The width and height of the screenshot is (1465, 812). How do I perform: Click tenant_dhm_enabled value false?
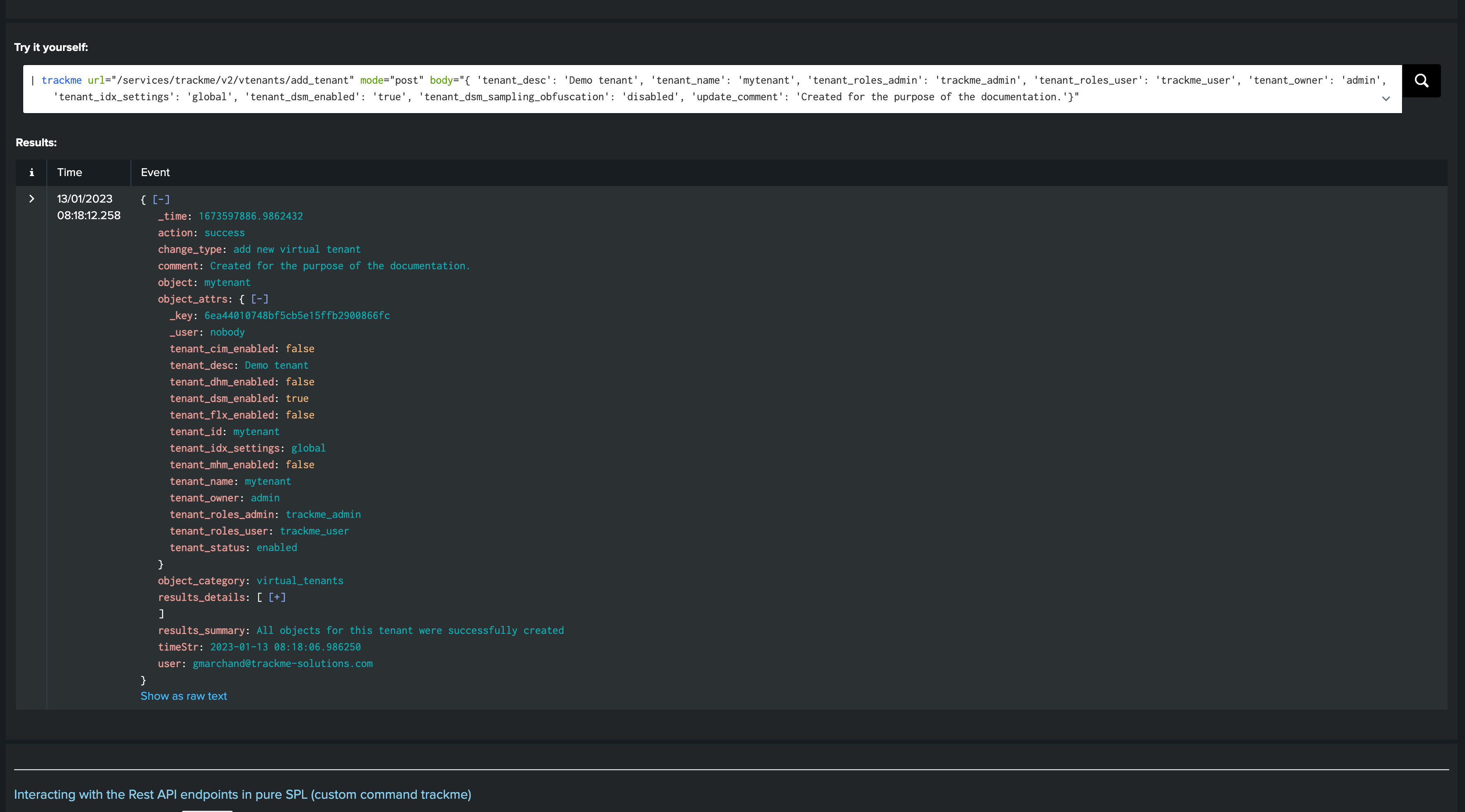(x=300, y=382)
